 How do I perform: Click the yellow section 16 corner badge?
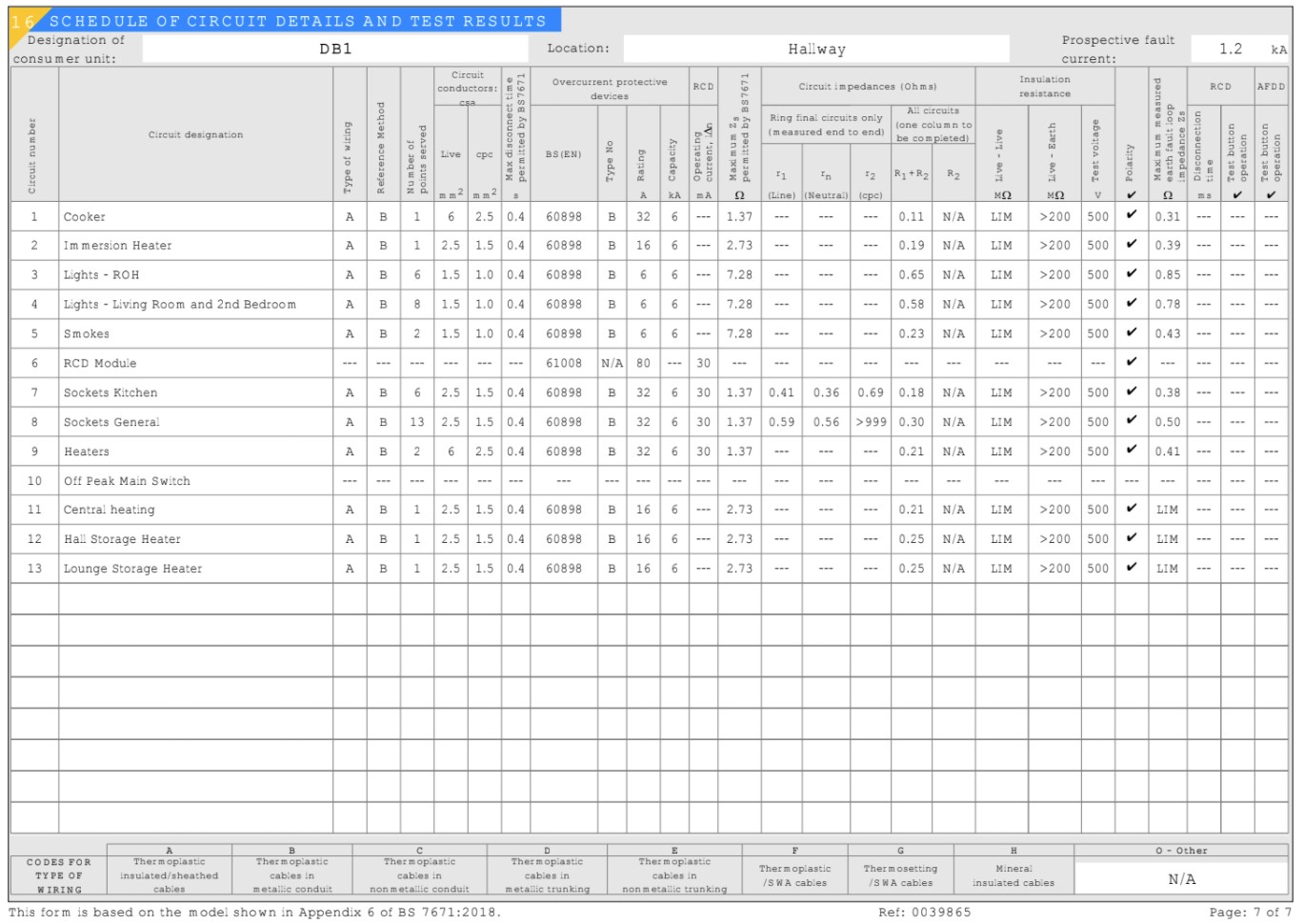(23, 21)
